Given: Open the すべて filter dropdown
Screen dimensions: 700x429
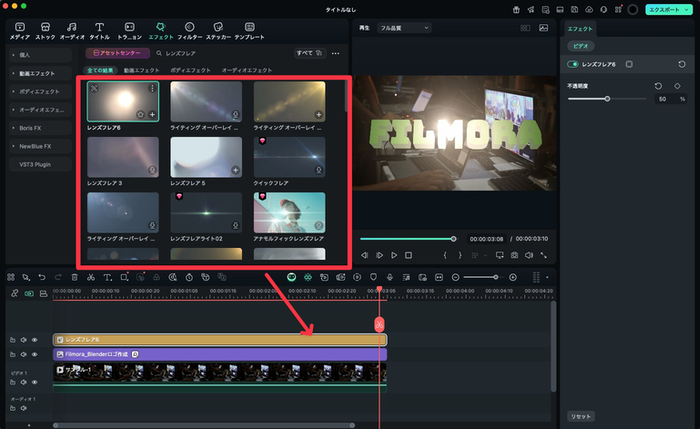Looking at the screenshot, I should point(311,53).
